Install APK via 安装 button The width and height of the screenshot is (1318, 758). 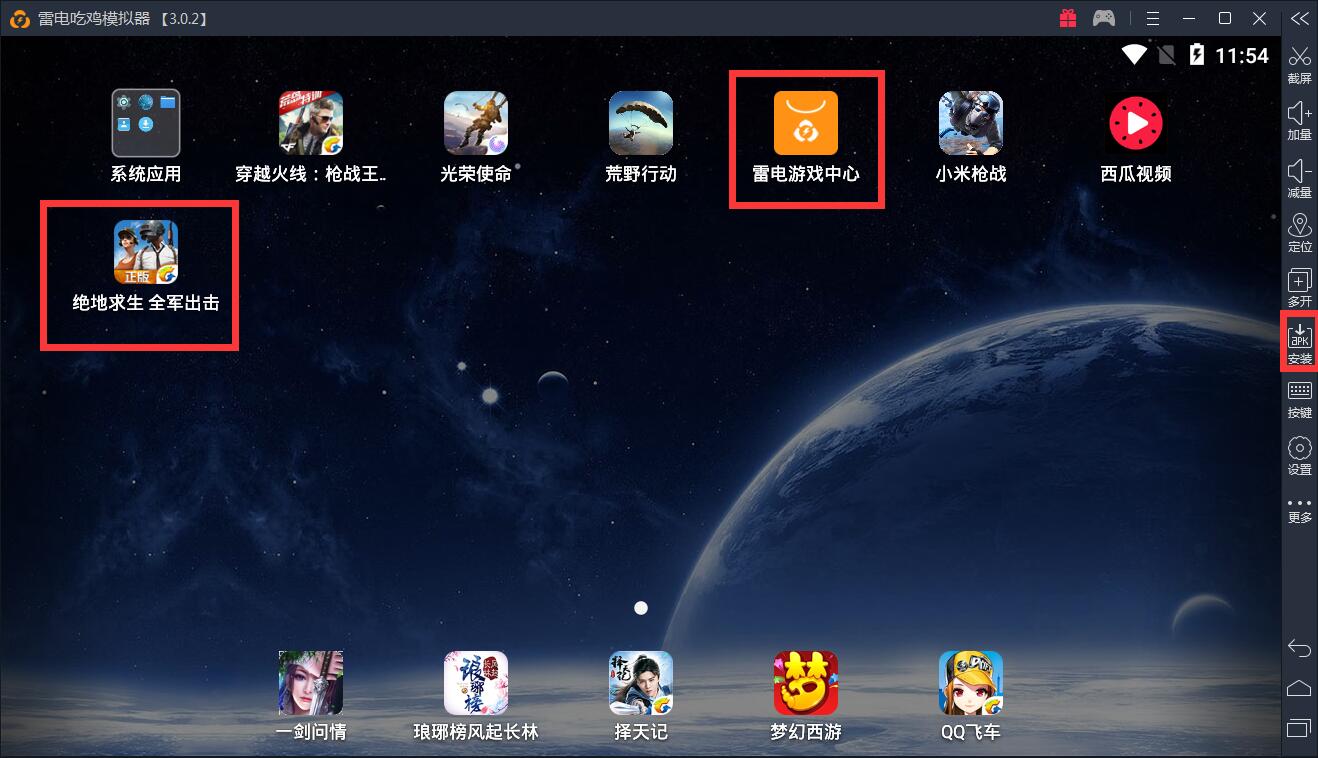click(1299, 342)
